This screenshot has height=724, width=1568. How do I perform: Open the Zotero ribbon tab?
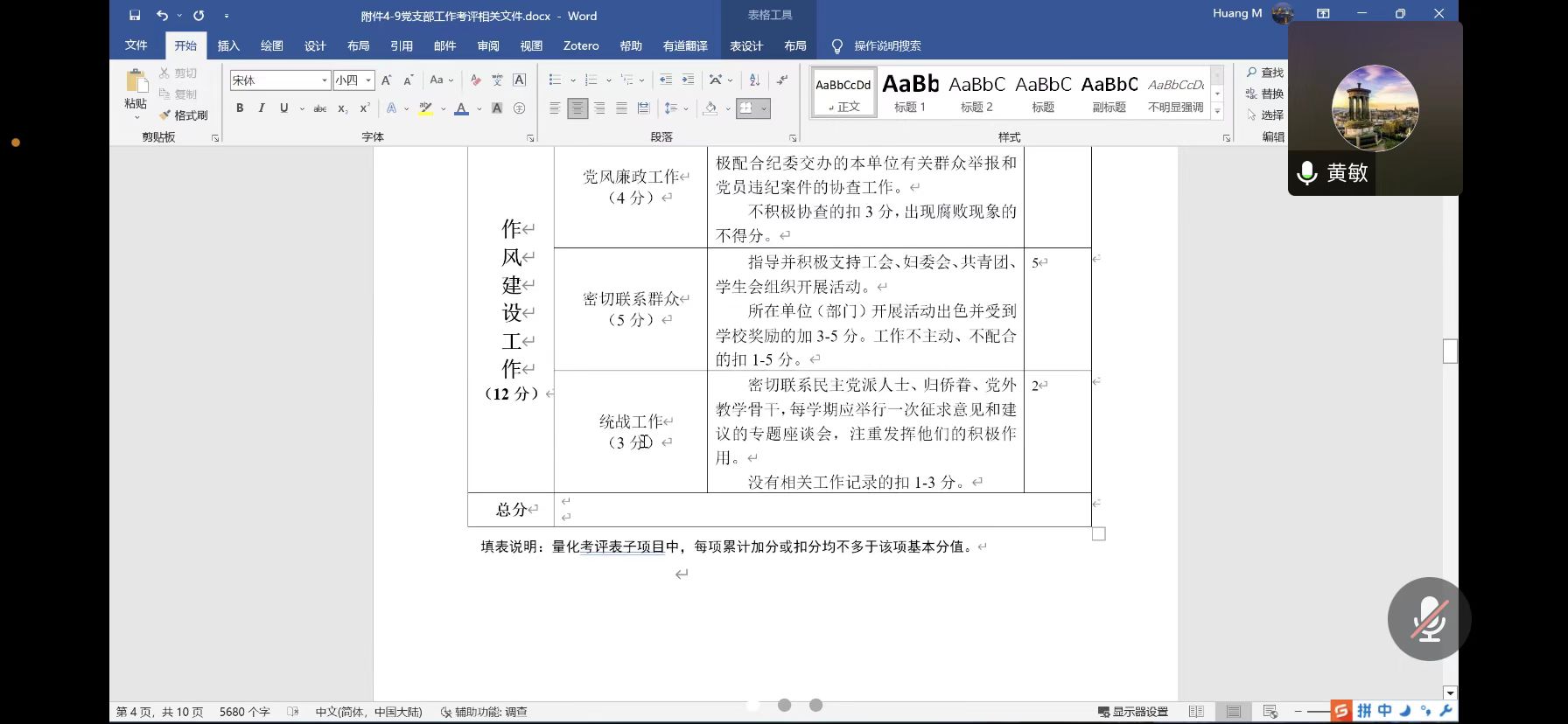tap(581, 45)
